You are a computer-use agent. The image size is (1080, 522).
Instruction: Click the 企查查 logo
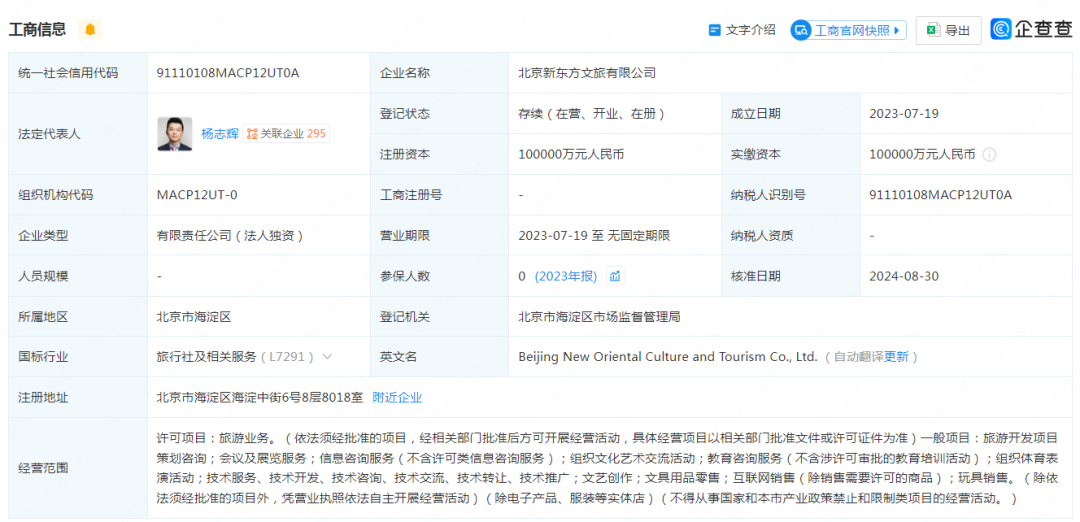click(1031, 30)
